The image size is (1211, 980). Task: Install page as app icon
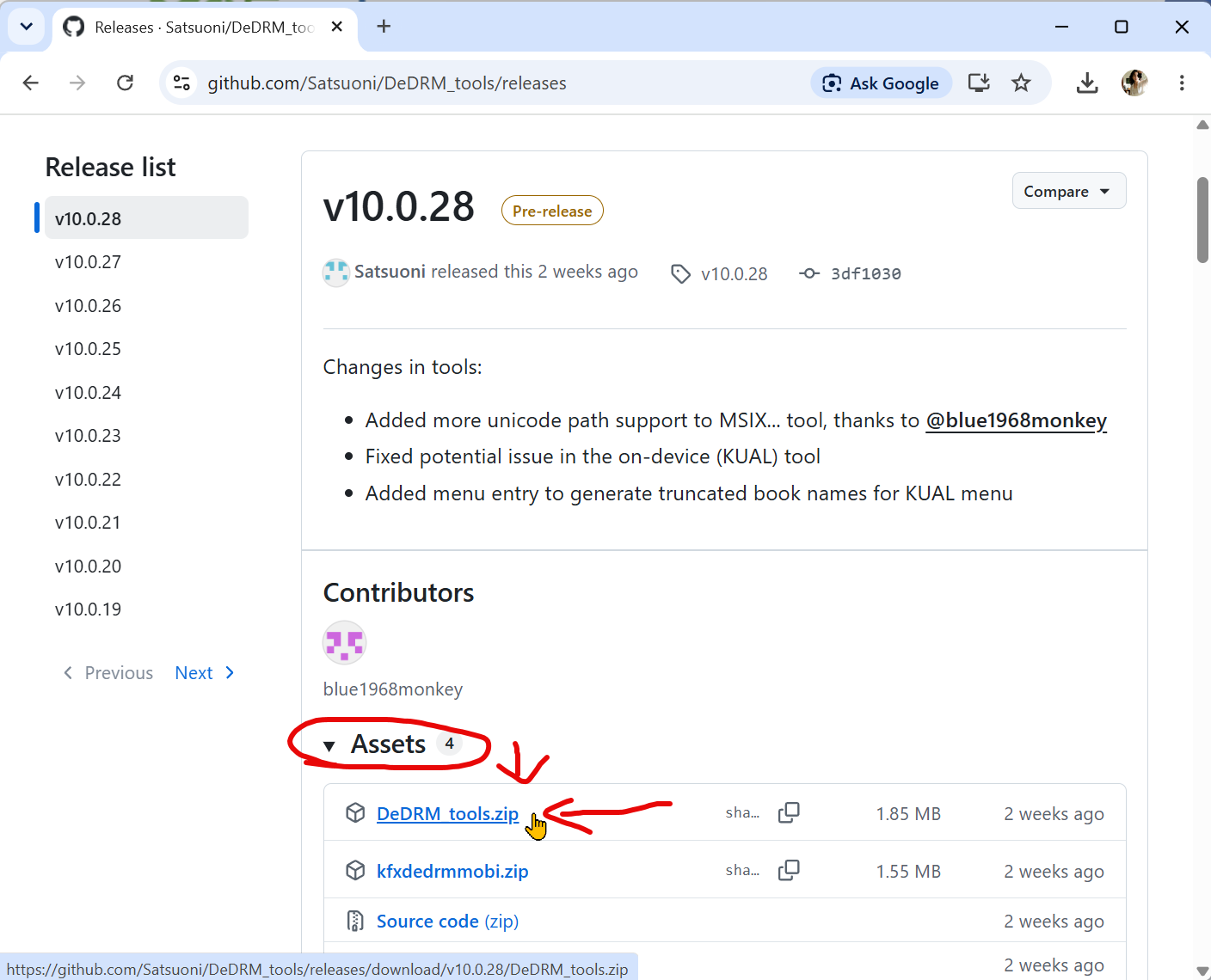(x=979, y=83)
